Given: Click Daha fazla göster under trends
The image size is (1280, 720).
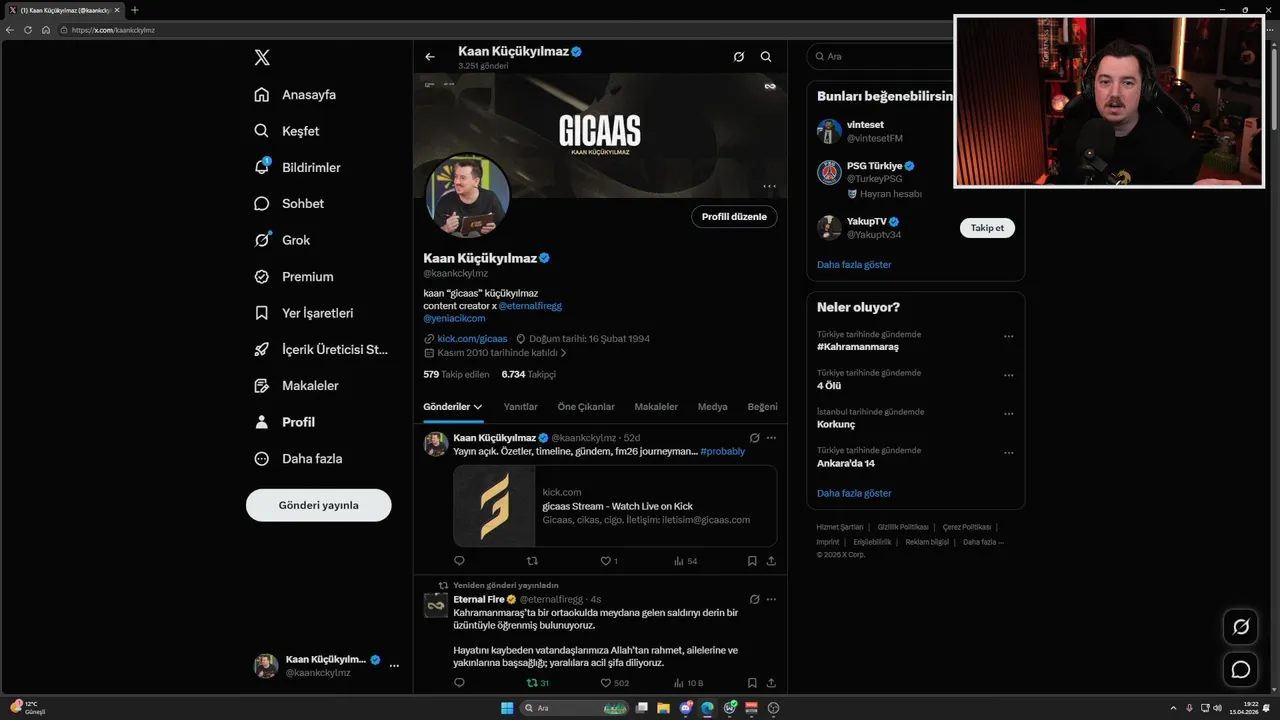Looking at the screenshot, I should tap(854, 493).
